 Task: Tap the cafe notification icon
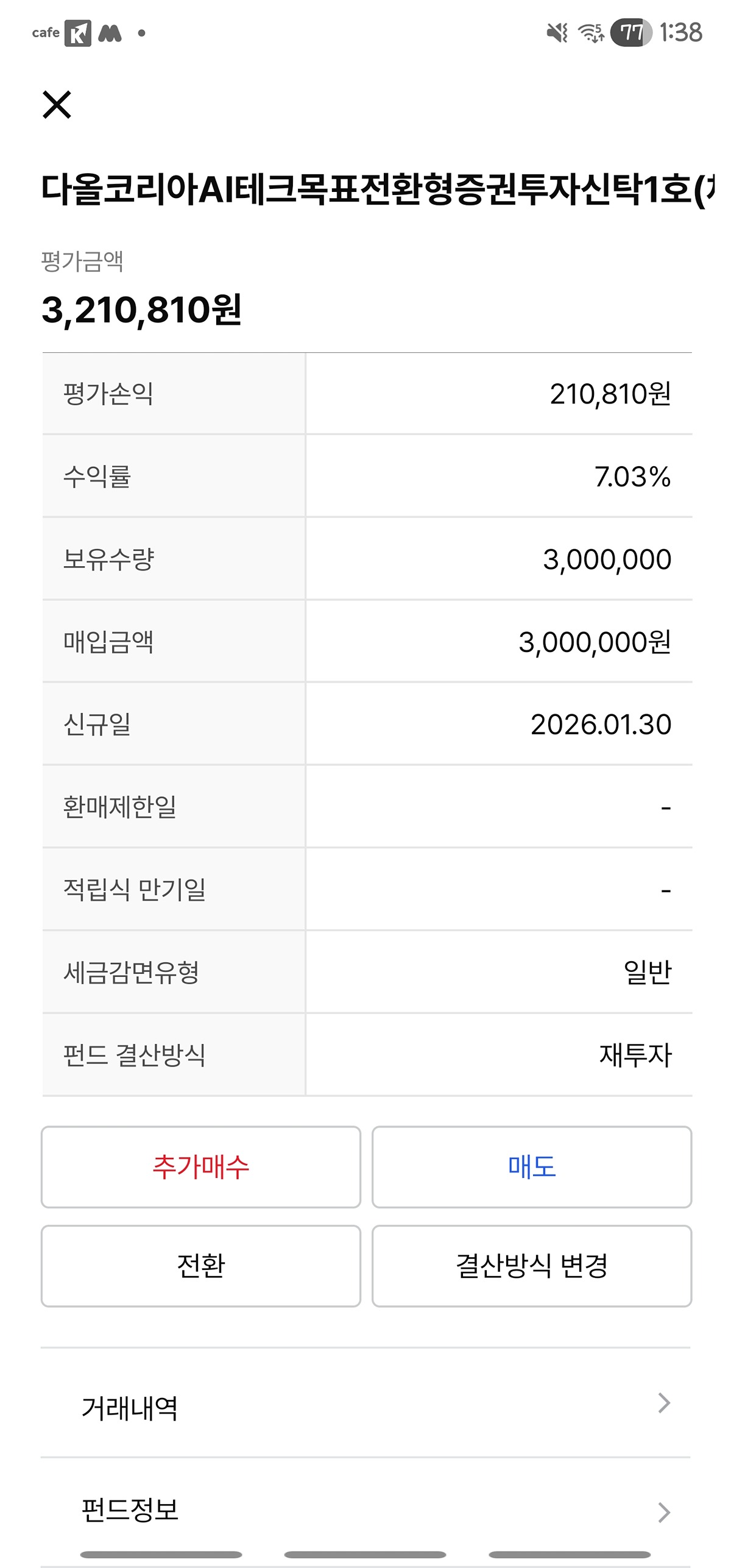[x=46, y=33]
